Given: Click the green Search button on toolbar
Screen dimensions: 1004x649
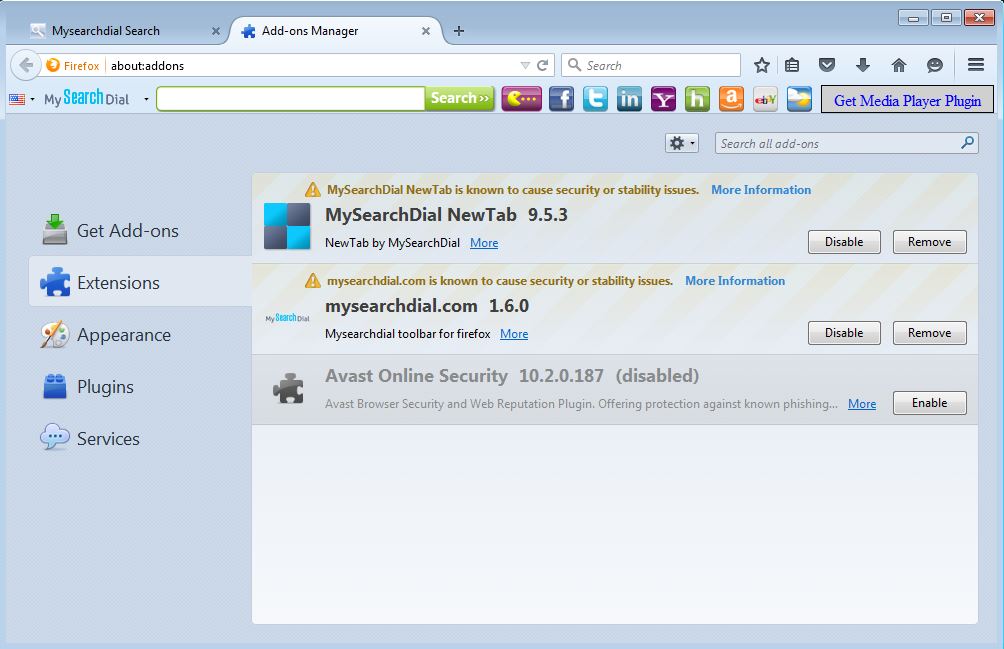Looking at the screenshot, I should pos(459,99).
